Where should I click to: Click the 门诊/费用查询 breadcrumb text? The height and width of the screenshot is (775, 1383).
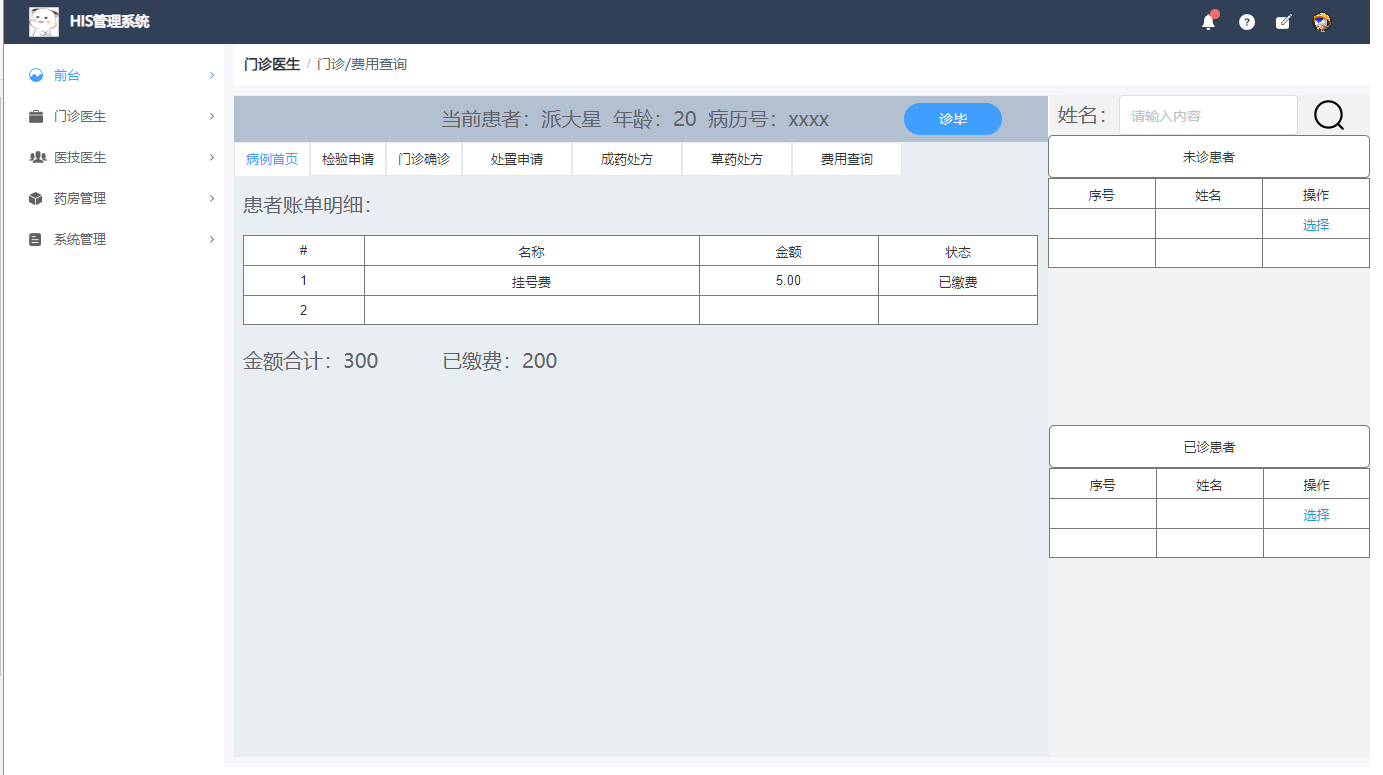pyautogui.click(x=362, y=64)
